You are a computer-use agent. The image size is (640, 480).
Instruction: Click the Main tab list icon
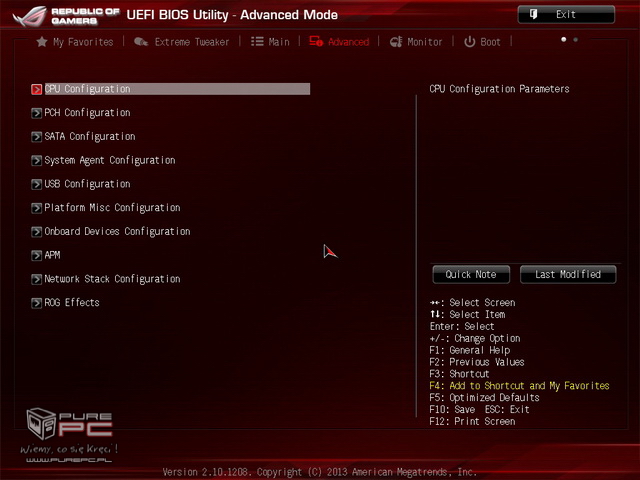257,42
